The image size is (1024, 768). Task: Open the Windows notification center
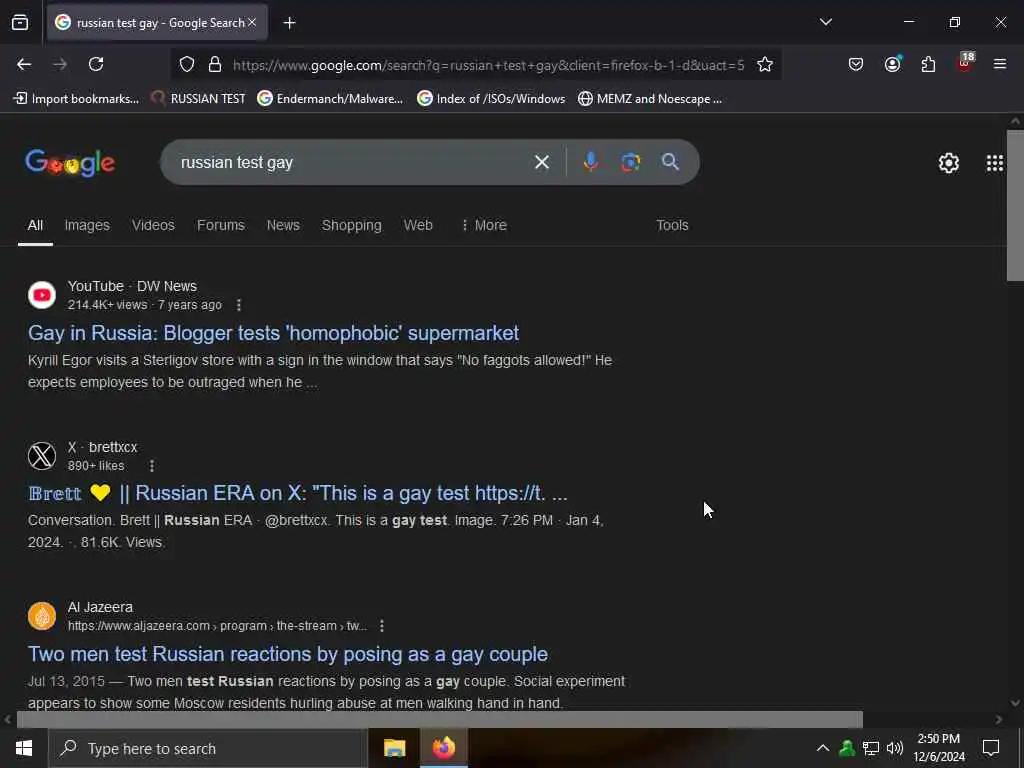(991, 748)
